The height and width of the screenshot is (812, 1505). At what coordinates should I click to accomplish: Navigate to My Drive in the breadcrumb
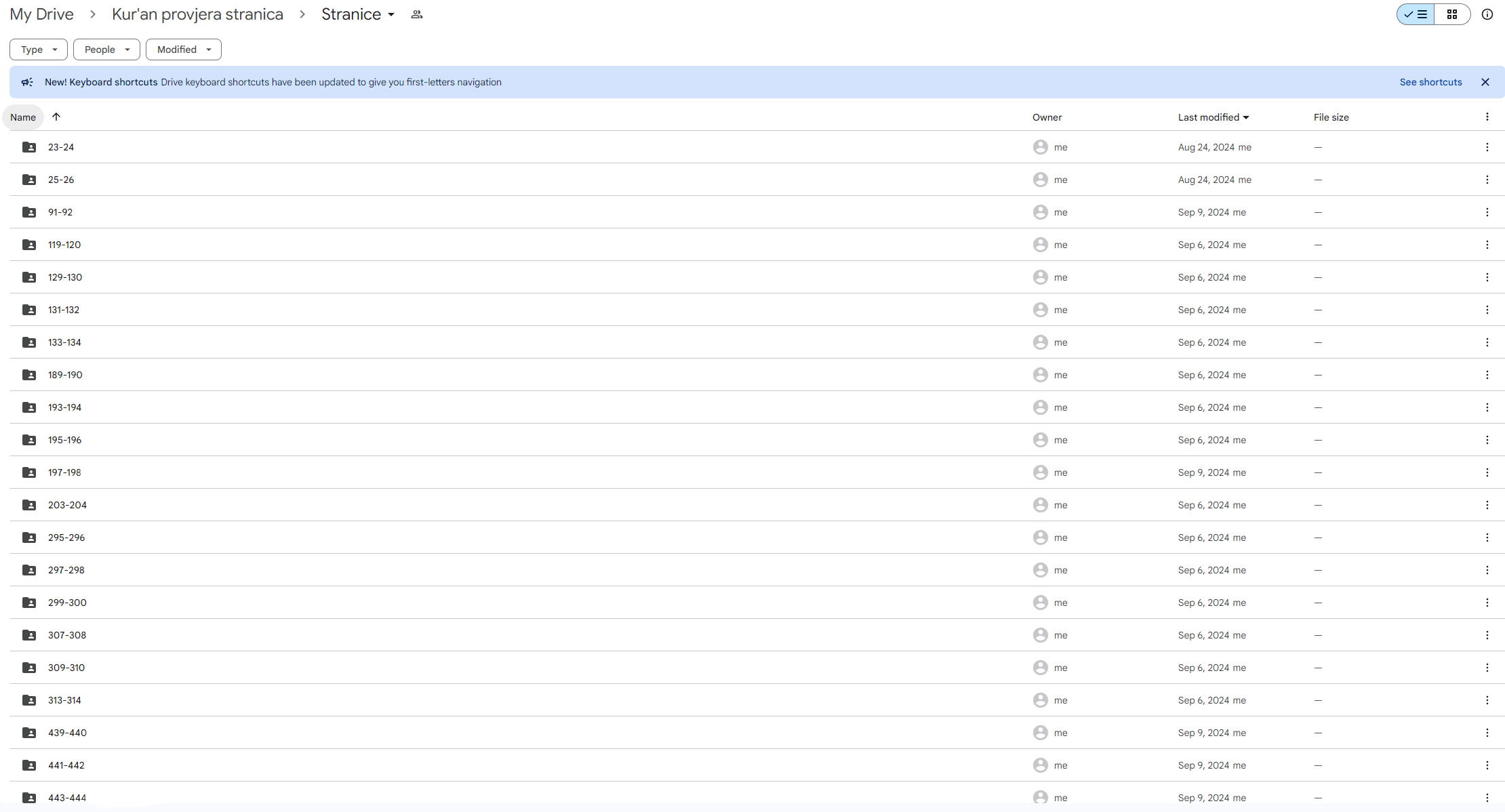tap(41, 14)
